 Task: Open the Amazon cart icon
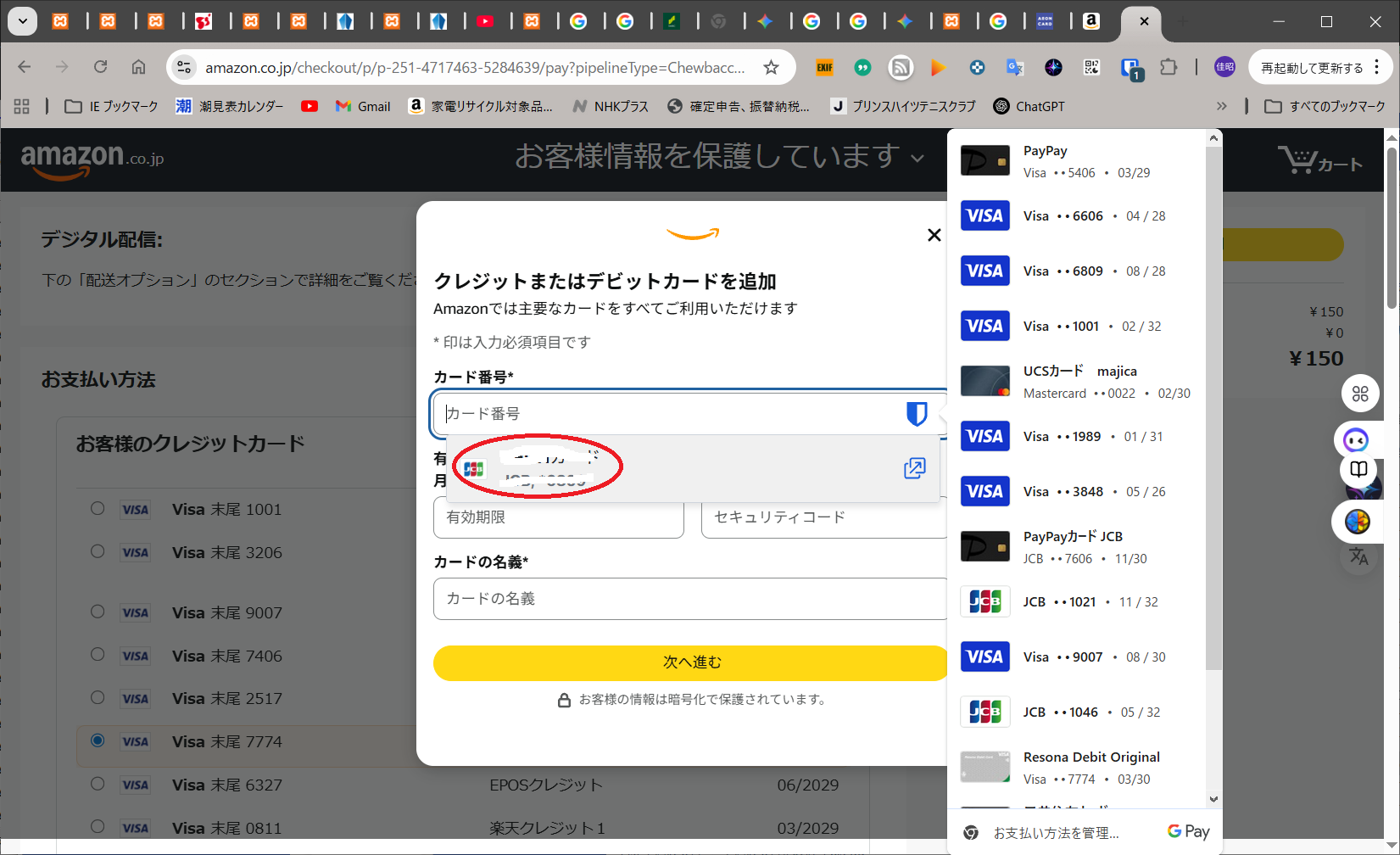[1319, 160]
